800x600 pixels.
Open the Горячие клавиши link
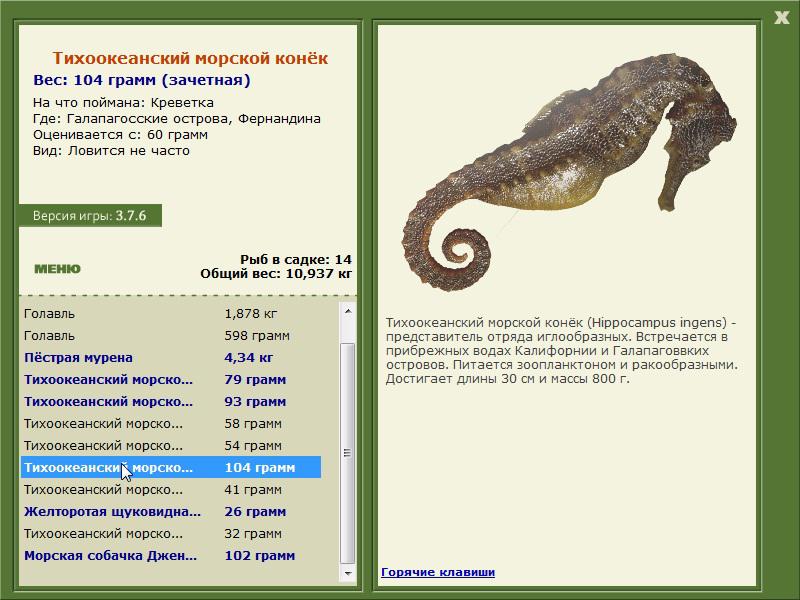tap(438, 572)
